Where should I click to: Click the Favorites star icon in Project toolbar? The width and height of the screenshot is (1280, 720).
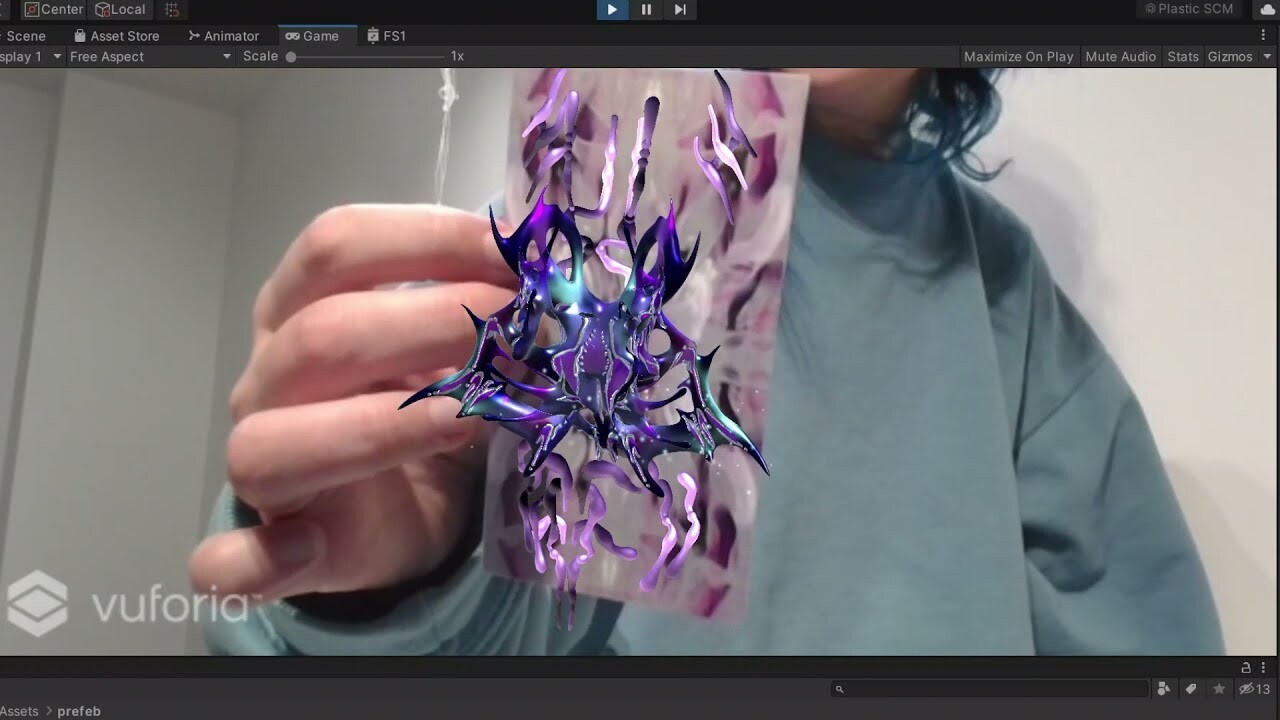click(x=1218, y=688)
